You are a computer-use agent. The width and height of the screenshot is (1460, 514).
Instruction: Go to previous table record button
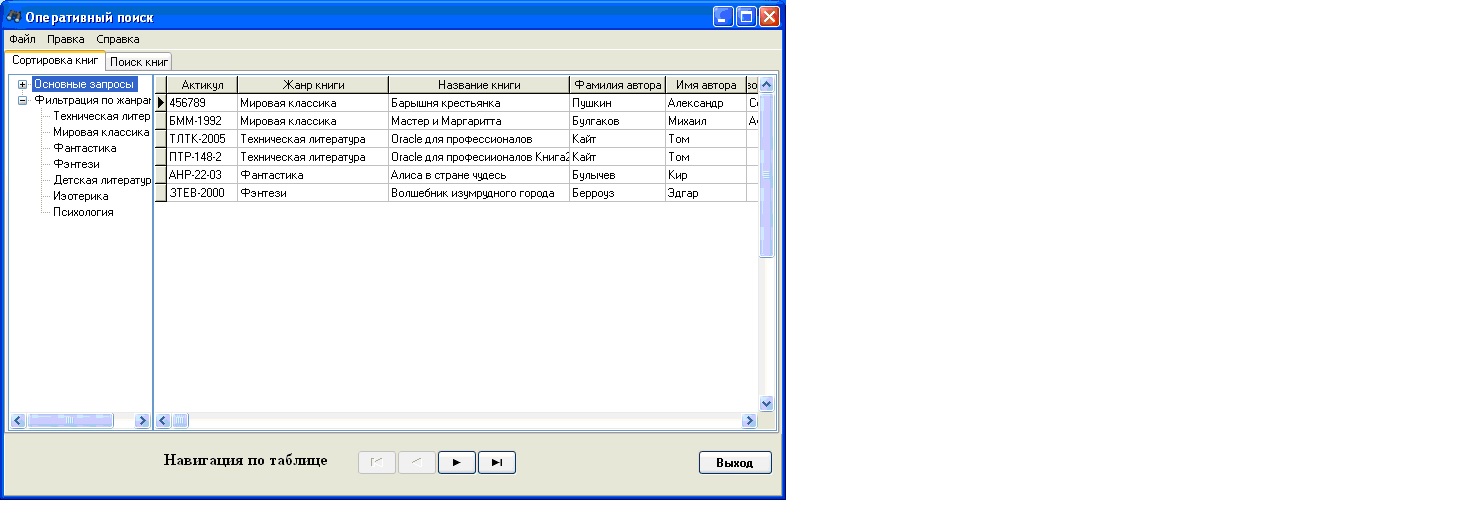pos(417,462)
